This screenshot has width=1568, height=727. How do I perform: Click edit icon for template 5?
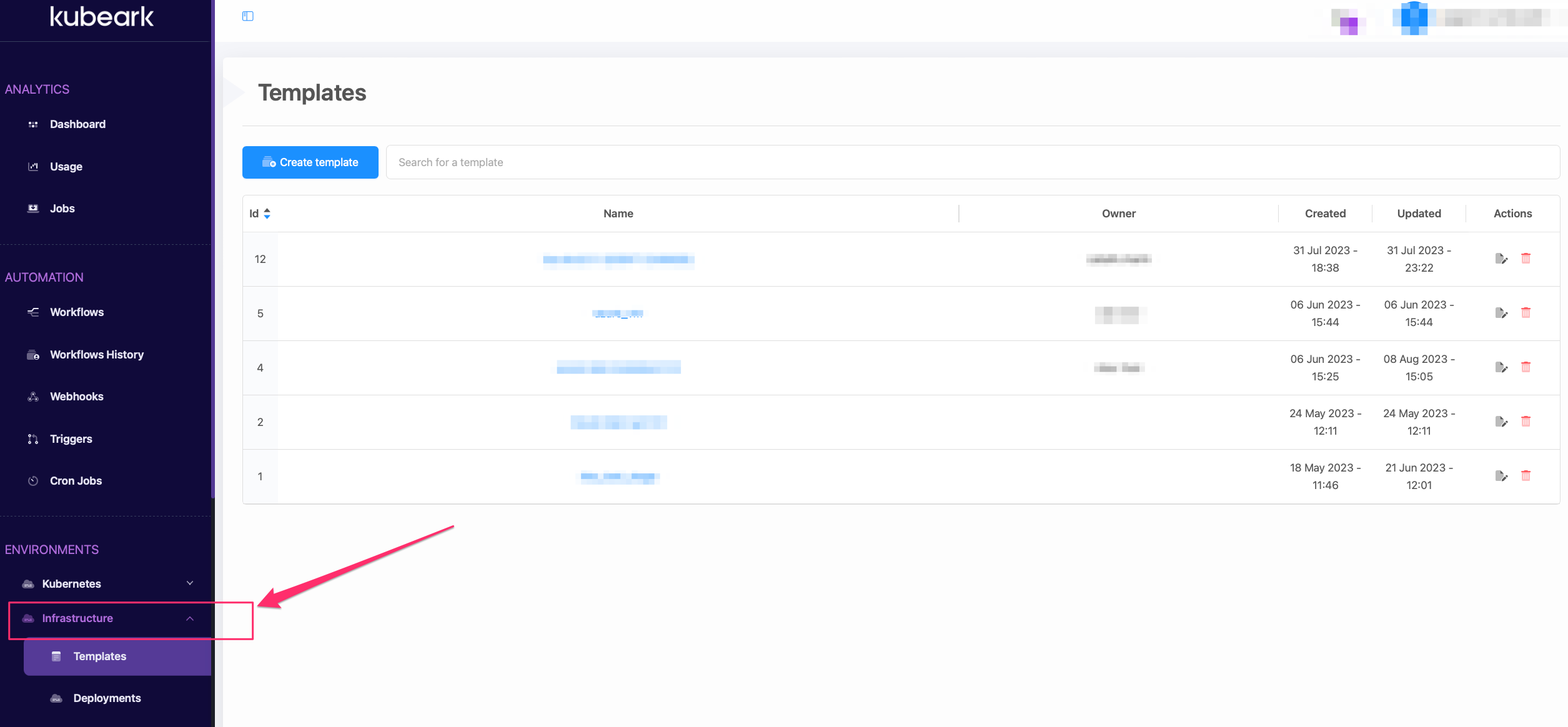coord(1501,313)
